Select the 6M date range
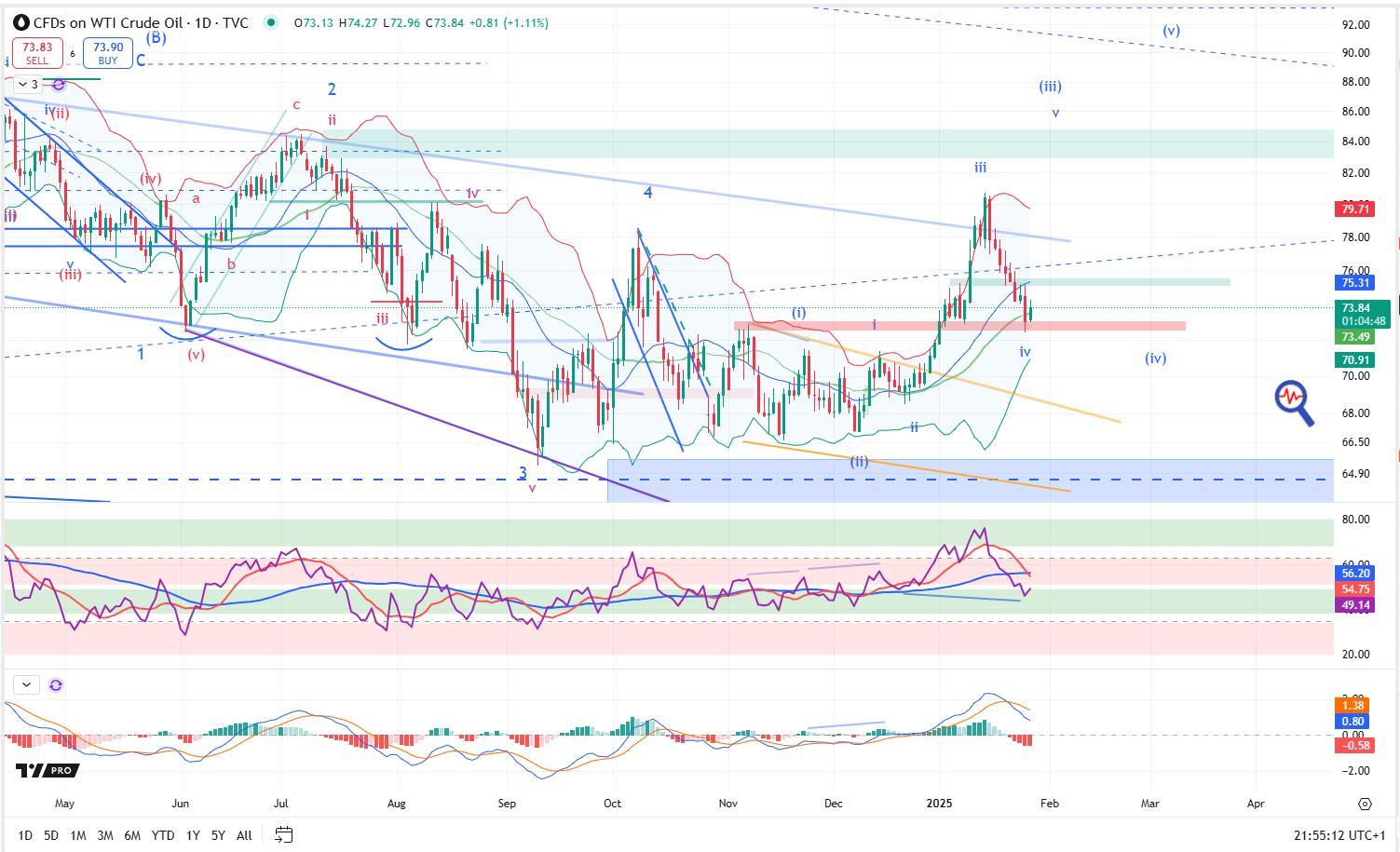The width and height of the screenshot is (1400, 852). click(x=132, y=835)
